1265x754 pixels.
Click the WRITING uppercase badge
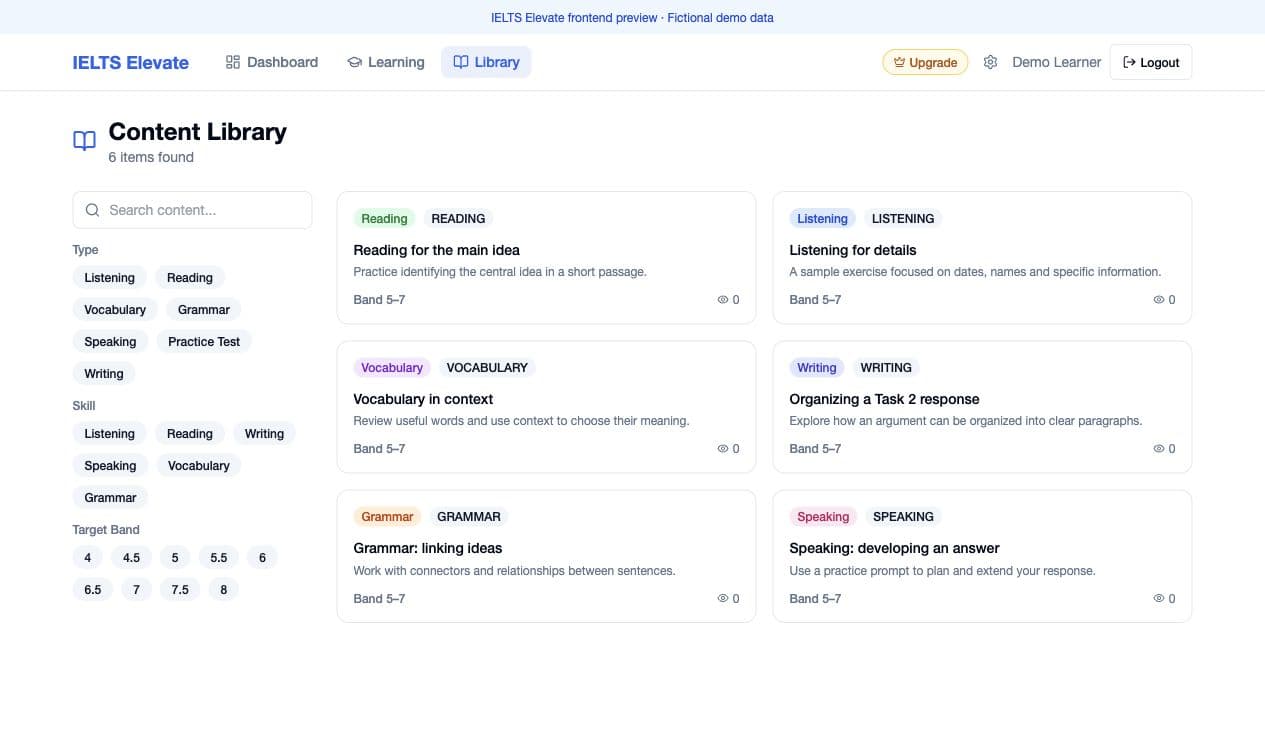coord(886,368)
